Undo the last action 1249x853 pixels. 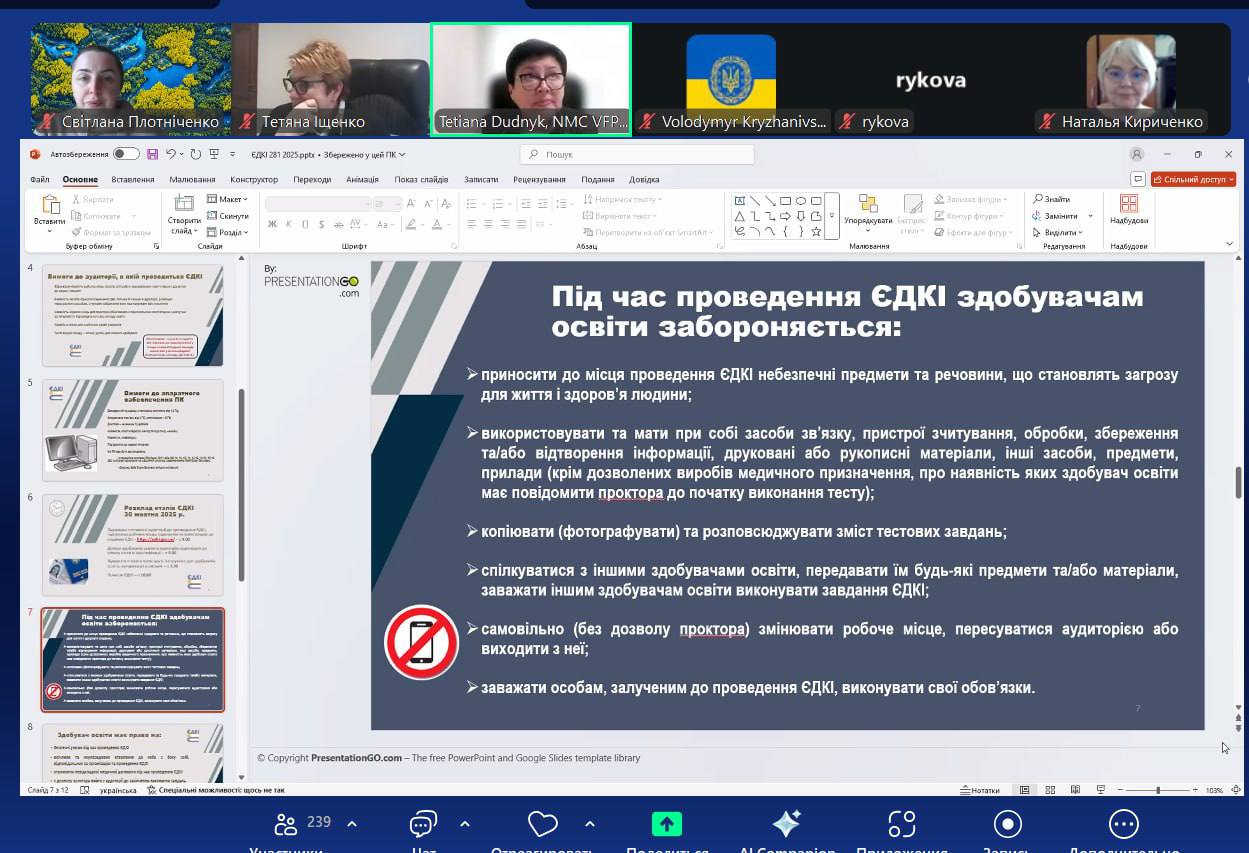pyautogui.click(x=171, y=154)
